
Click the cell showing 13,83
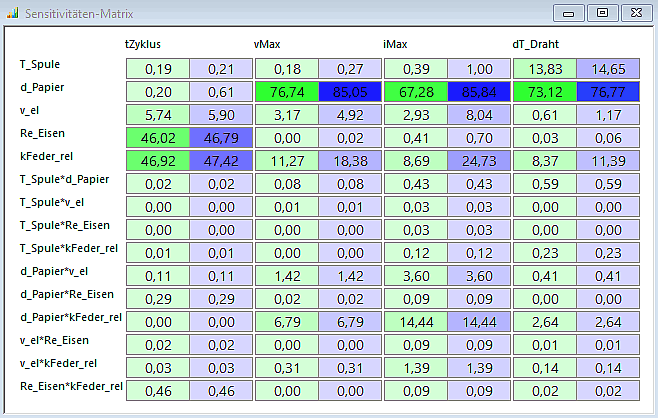tap(544, 68)
